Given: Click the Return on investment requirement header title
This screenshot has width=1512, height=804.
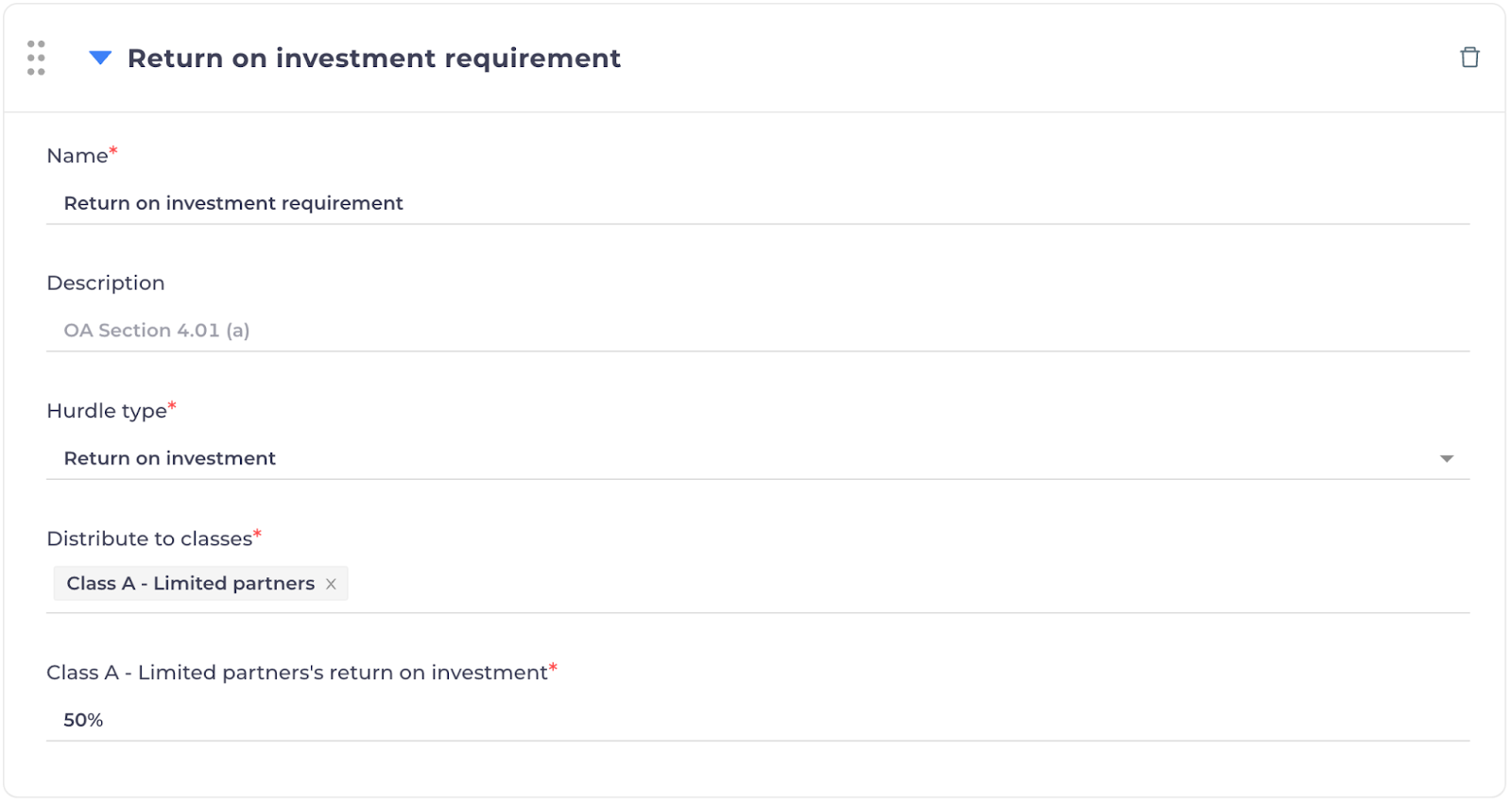Looking at the screenshot, I should 374,59.
